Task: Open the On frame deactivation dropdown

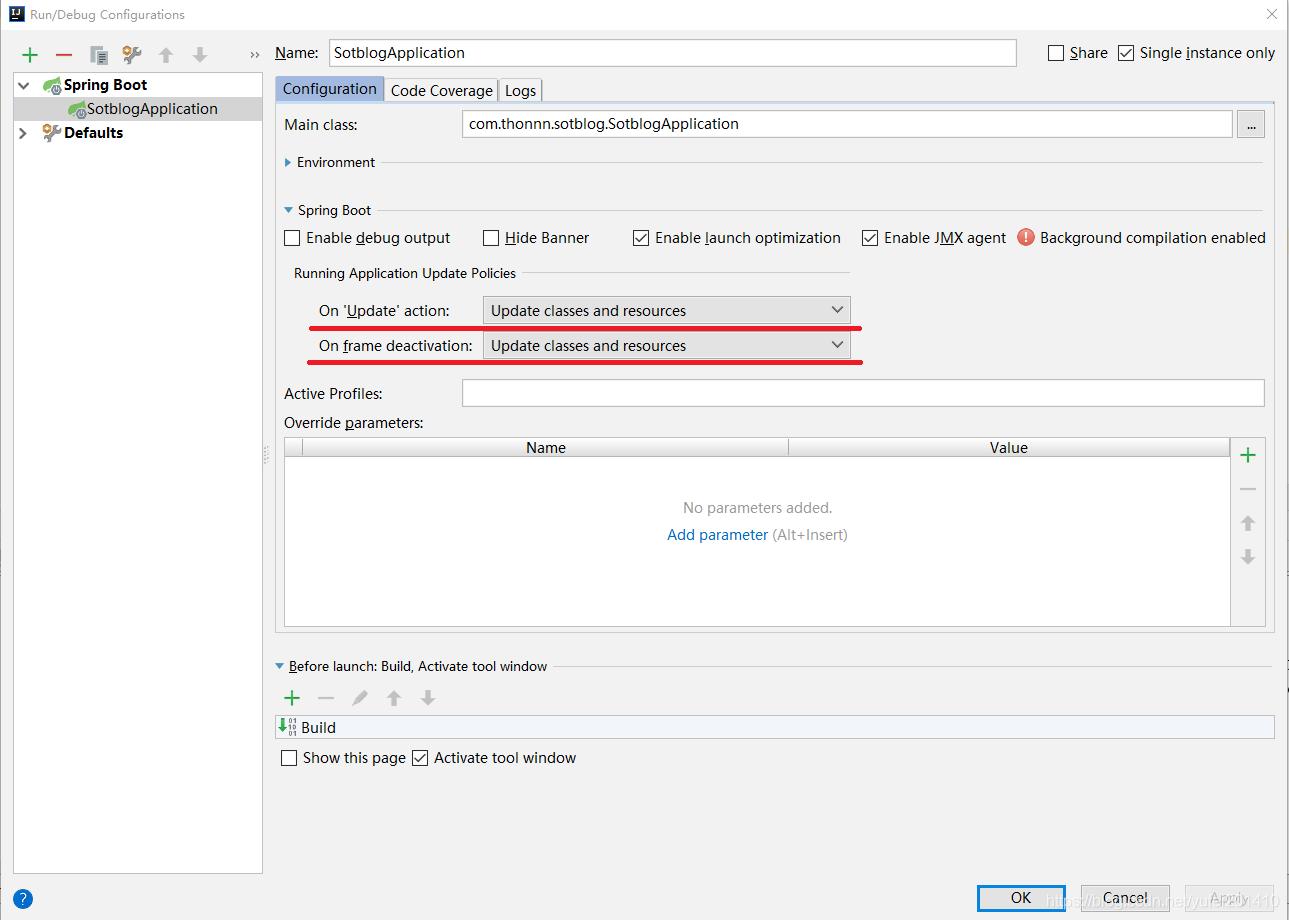Action: (x=666, y=346)
